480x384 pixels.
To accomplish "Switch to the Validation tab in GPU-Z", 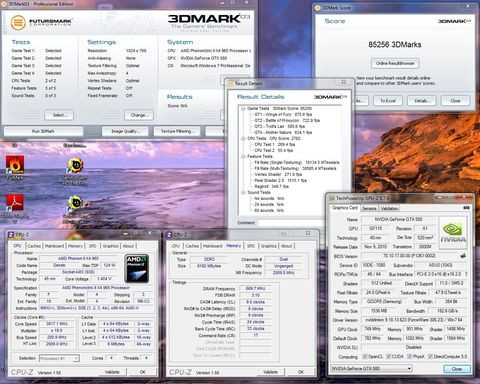I will click(389, 208).
